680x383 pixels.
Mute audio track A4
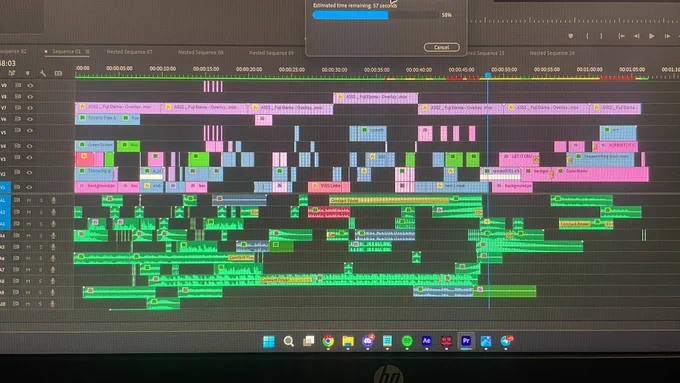pyautogui.click(x=29, y=236)
